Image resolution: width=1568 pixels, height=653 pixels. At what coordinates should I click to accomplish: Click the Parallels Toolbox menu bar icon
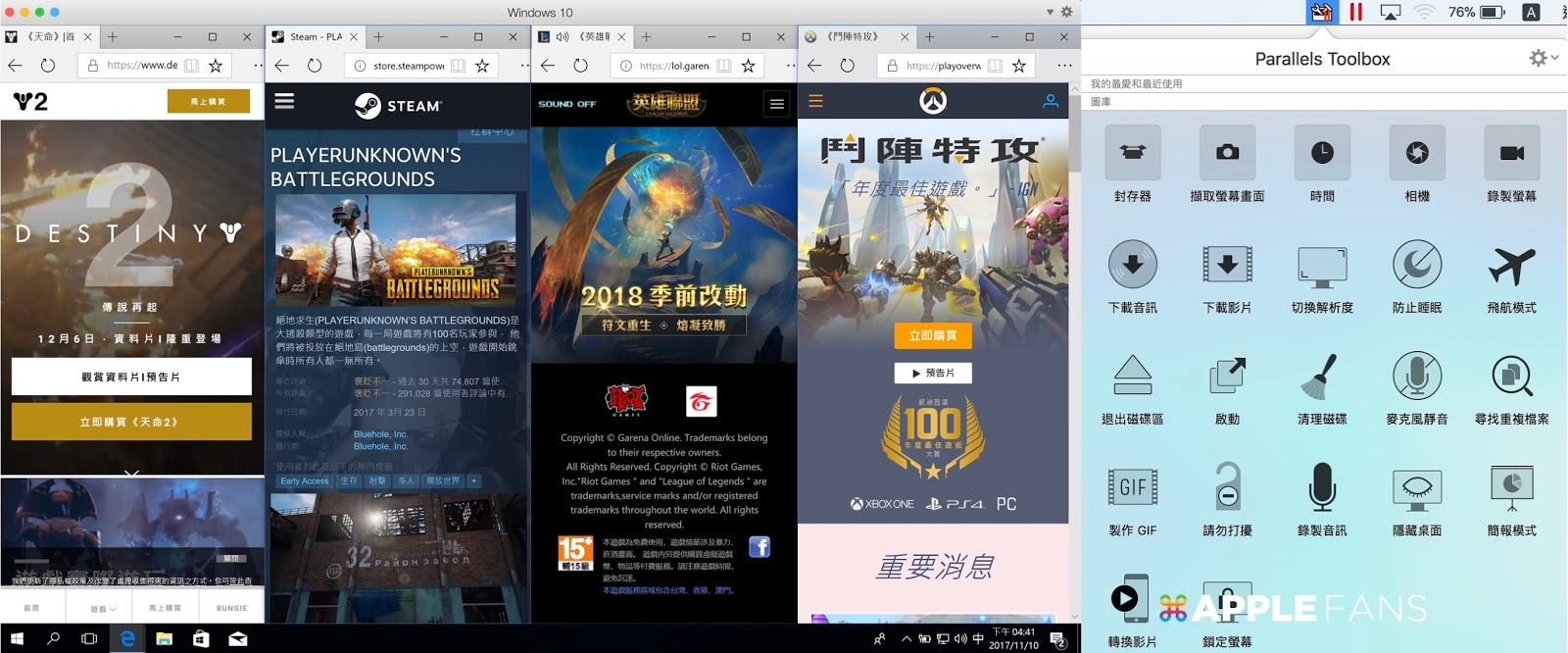point(1322,12)
